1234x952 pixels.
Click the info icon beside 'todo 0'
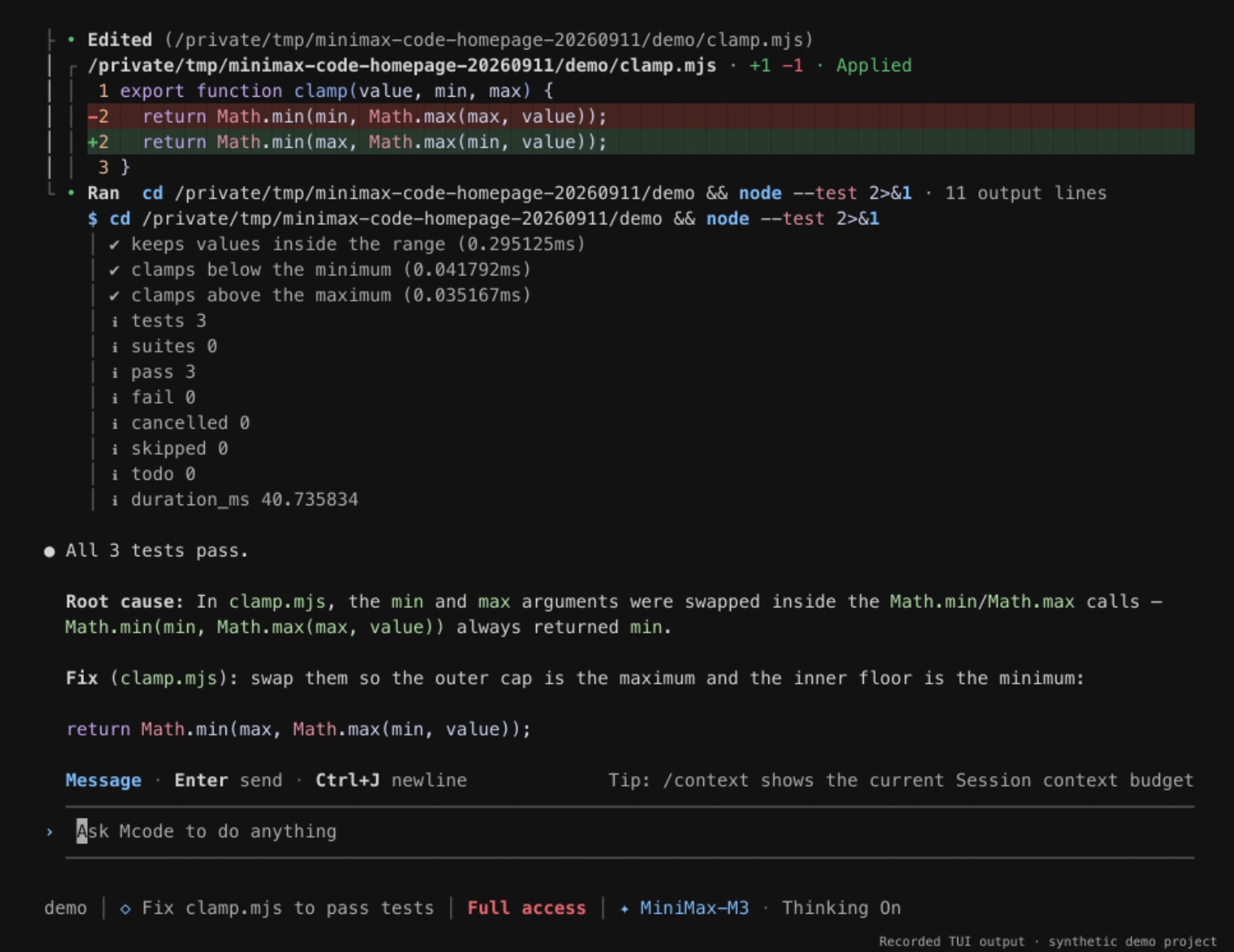(x=115, y=475)
